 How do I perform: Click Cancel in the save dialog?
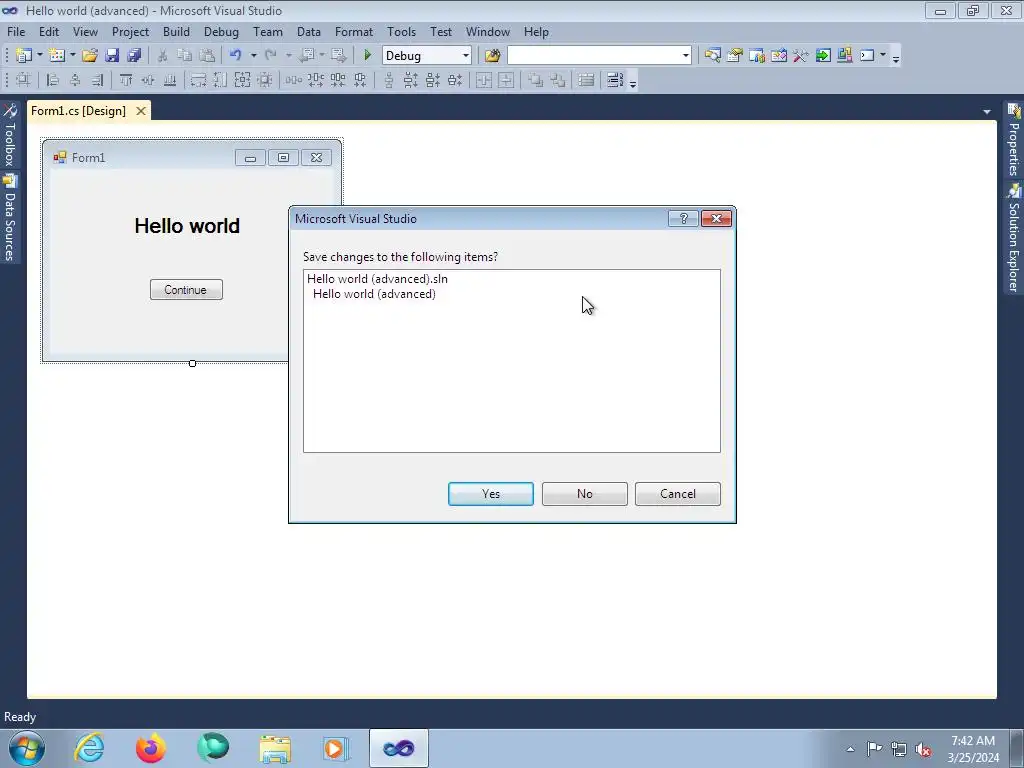(x=678, y=494)
